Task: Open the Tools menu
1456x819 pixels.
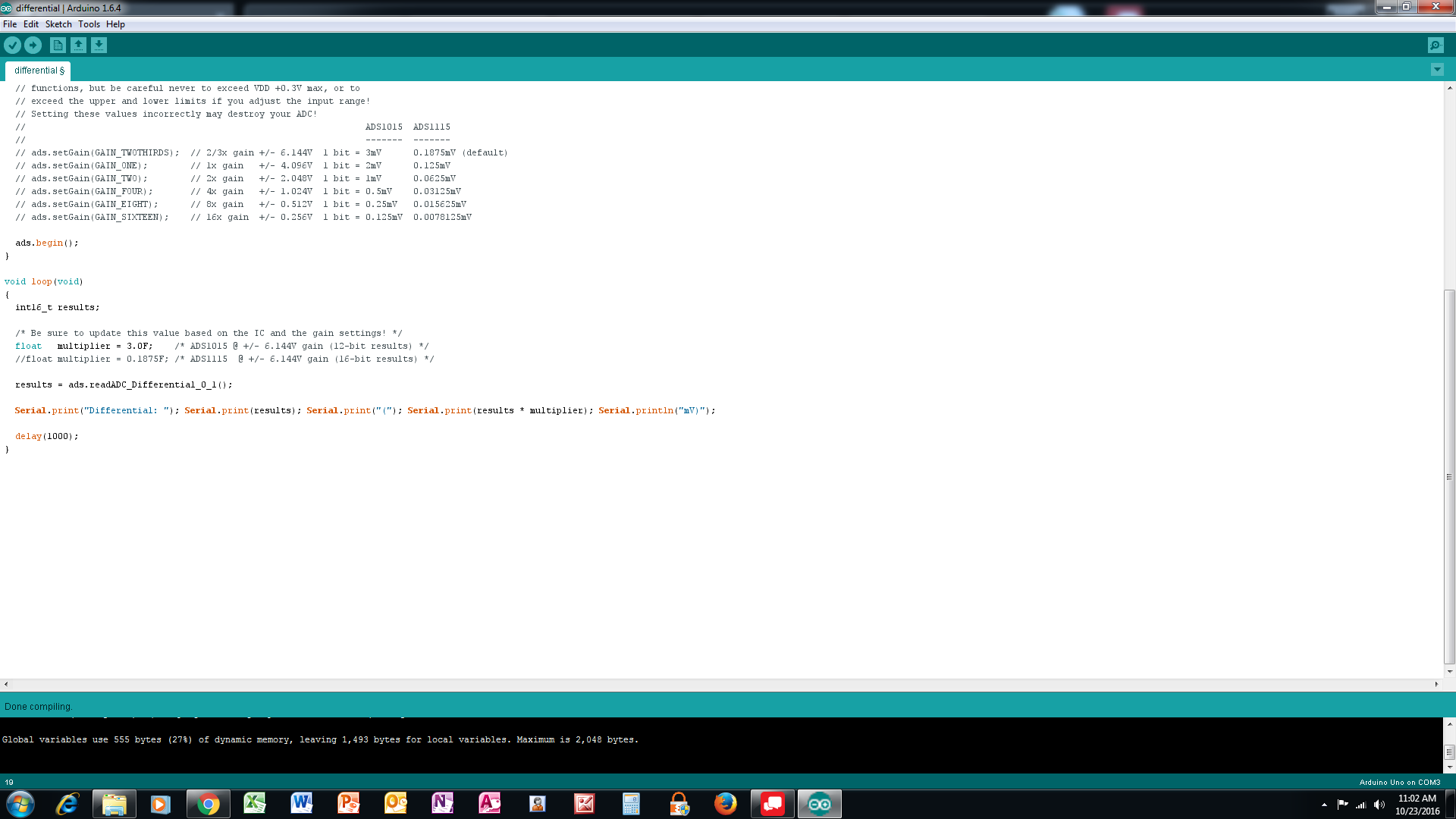Action: (x=89, y=24)
